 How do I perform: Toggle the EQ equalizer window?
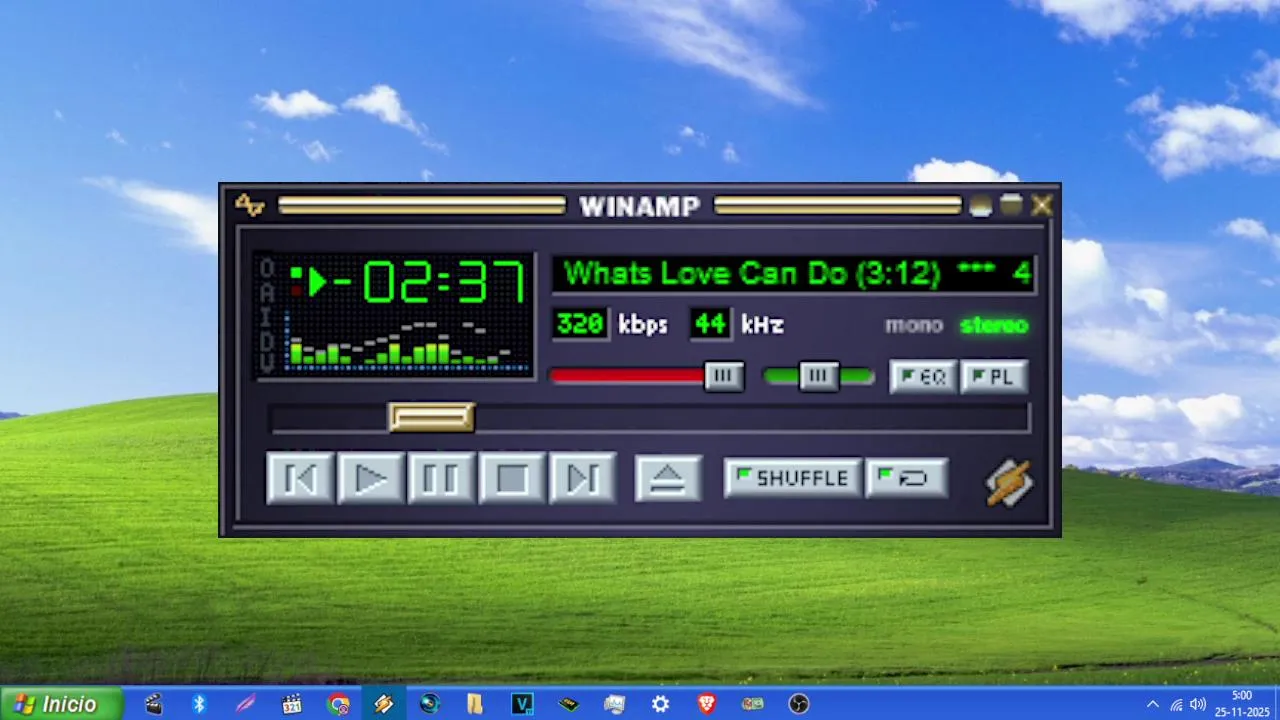click(x=922, y=377)
